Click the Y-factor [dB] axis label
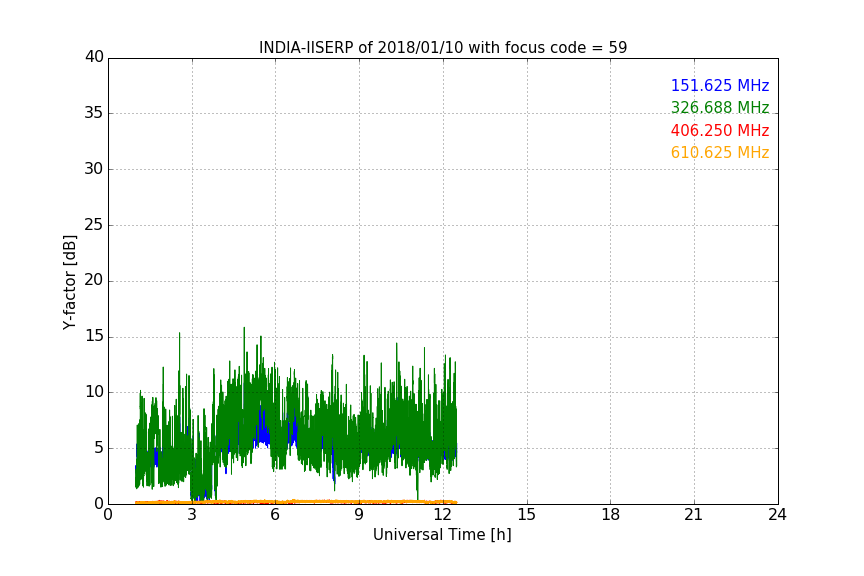This screenshot has height=576, width=864. pyautogui.click(x=69, y=282)
